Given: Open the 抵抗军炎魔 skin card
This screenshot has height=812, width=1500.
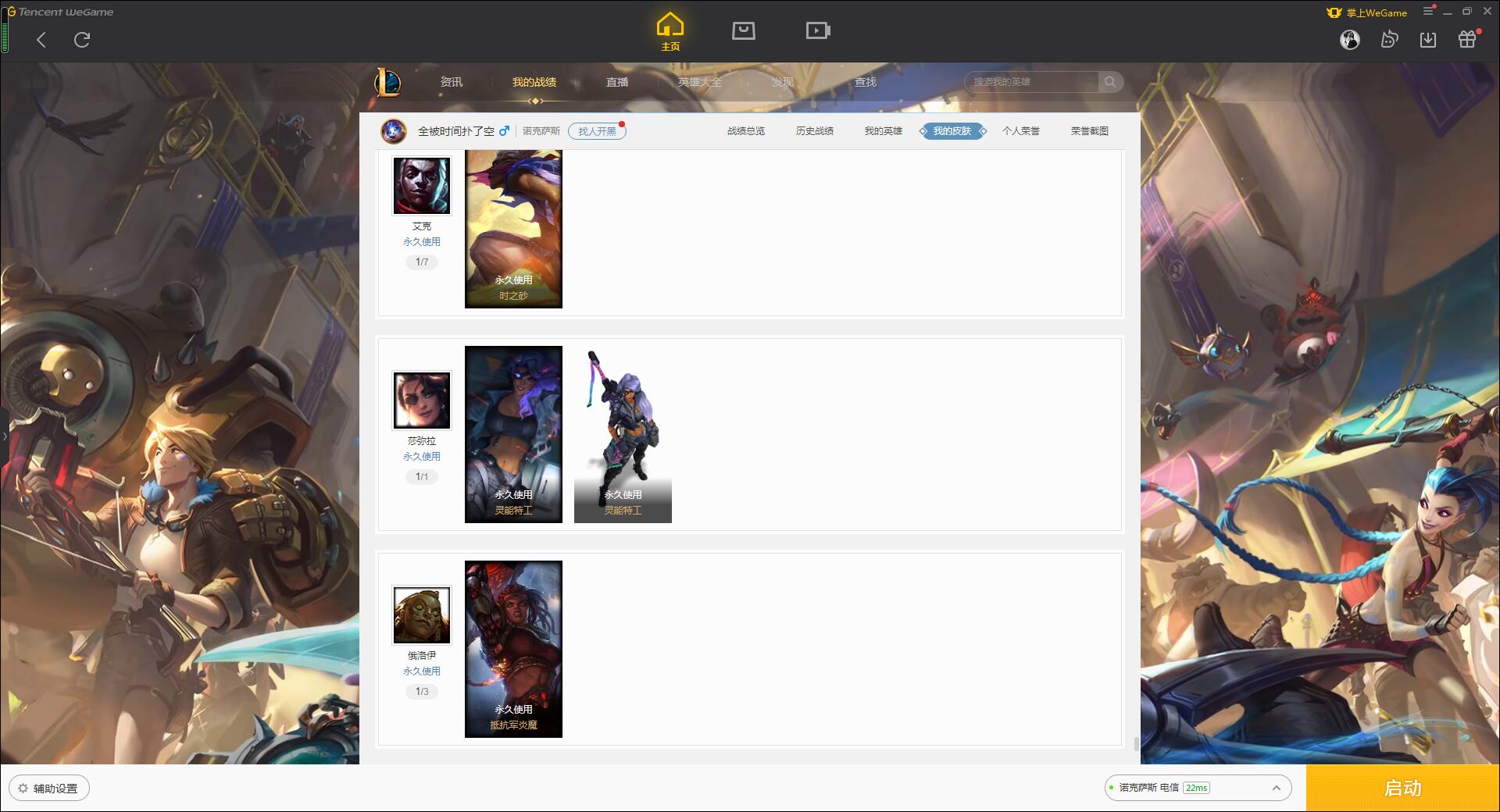Looking at the screenshot, I should click(x=513, y=649).
